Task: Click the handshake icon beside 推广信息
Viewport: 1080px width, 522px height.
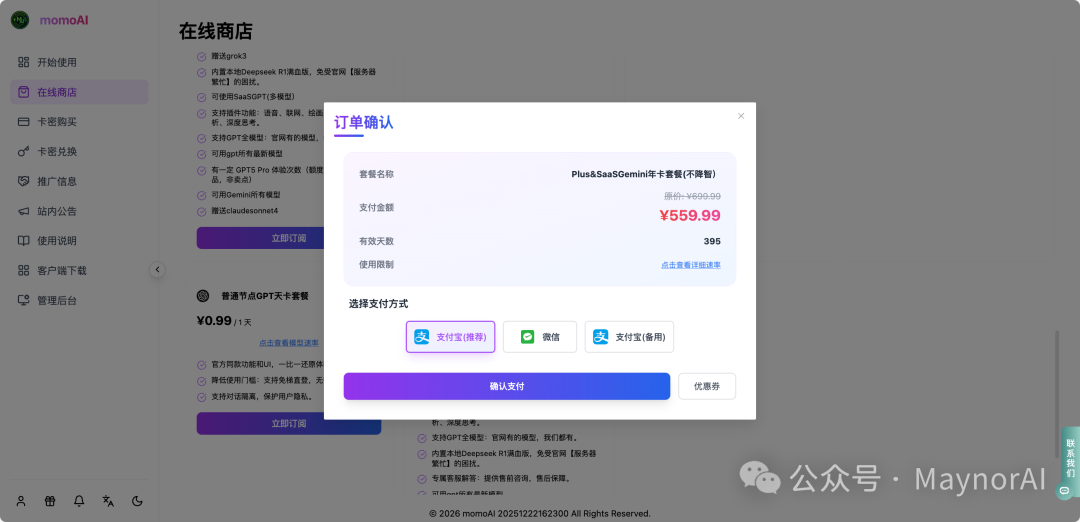Action: coord(23,181)
